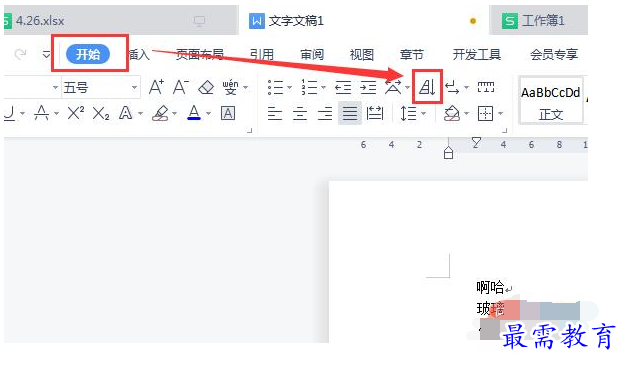The image size is (624, 368).
Task: Decrease font size with A- icon
Action: point(181,87)
